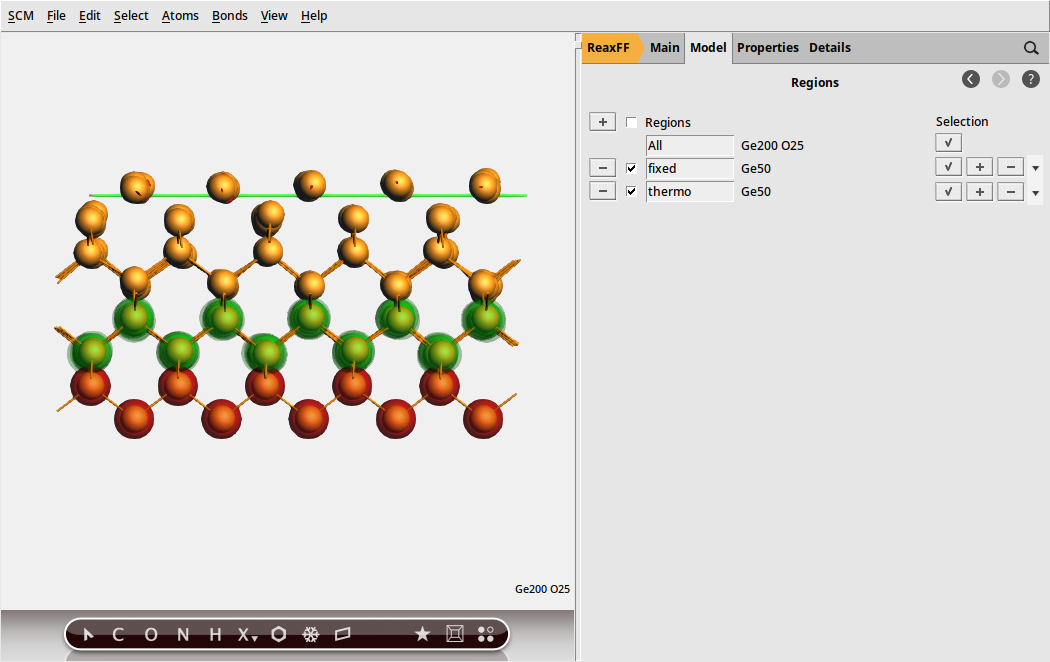
Task: Pick the Hydrogen atom tool
Action: coord(215,634)
